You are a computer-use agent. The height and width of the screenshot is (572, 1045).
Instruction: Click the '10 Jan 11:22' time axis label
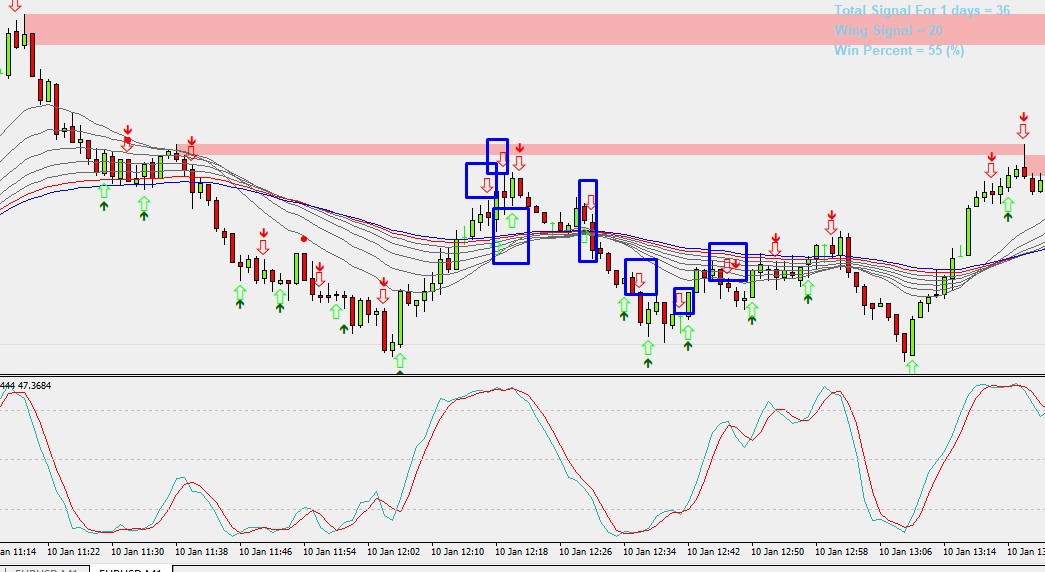(x=73, y=552)
